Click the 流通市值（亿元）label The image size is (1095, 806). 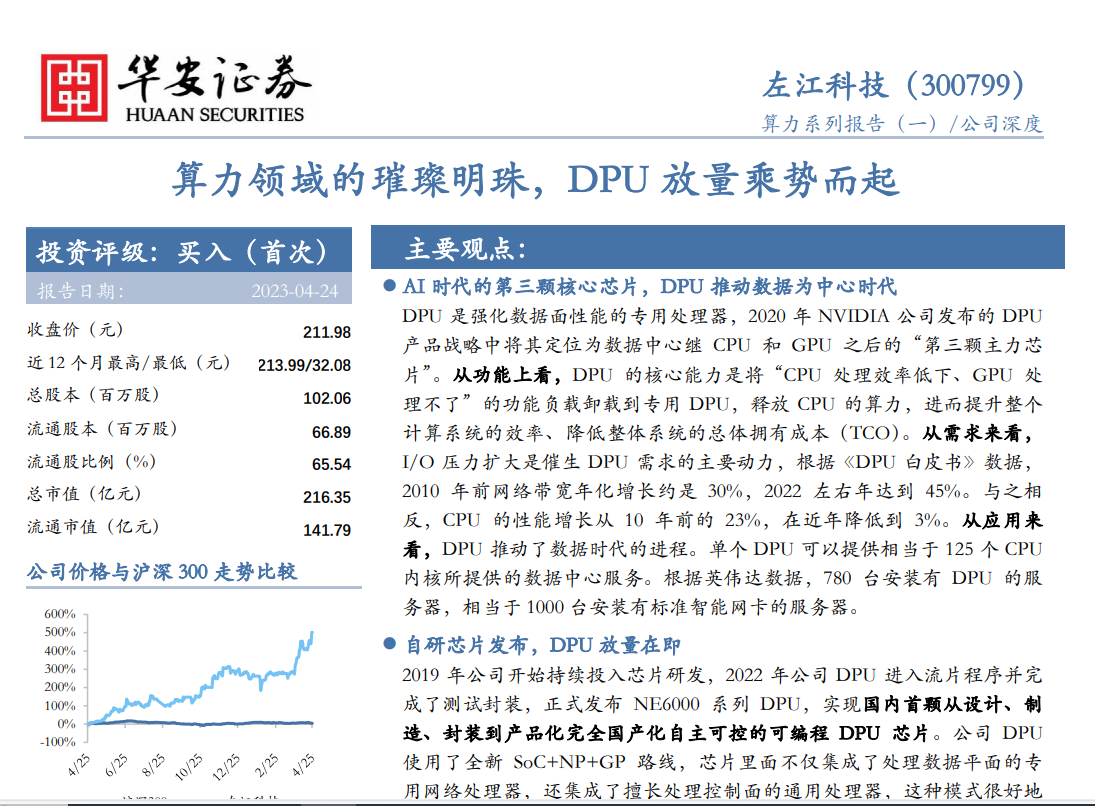coord(93,527)
